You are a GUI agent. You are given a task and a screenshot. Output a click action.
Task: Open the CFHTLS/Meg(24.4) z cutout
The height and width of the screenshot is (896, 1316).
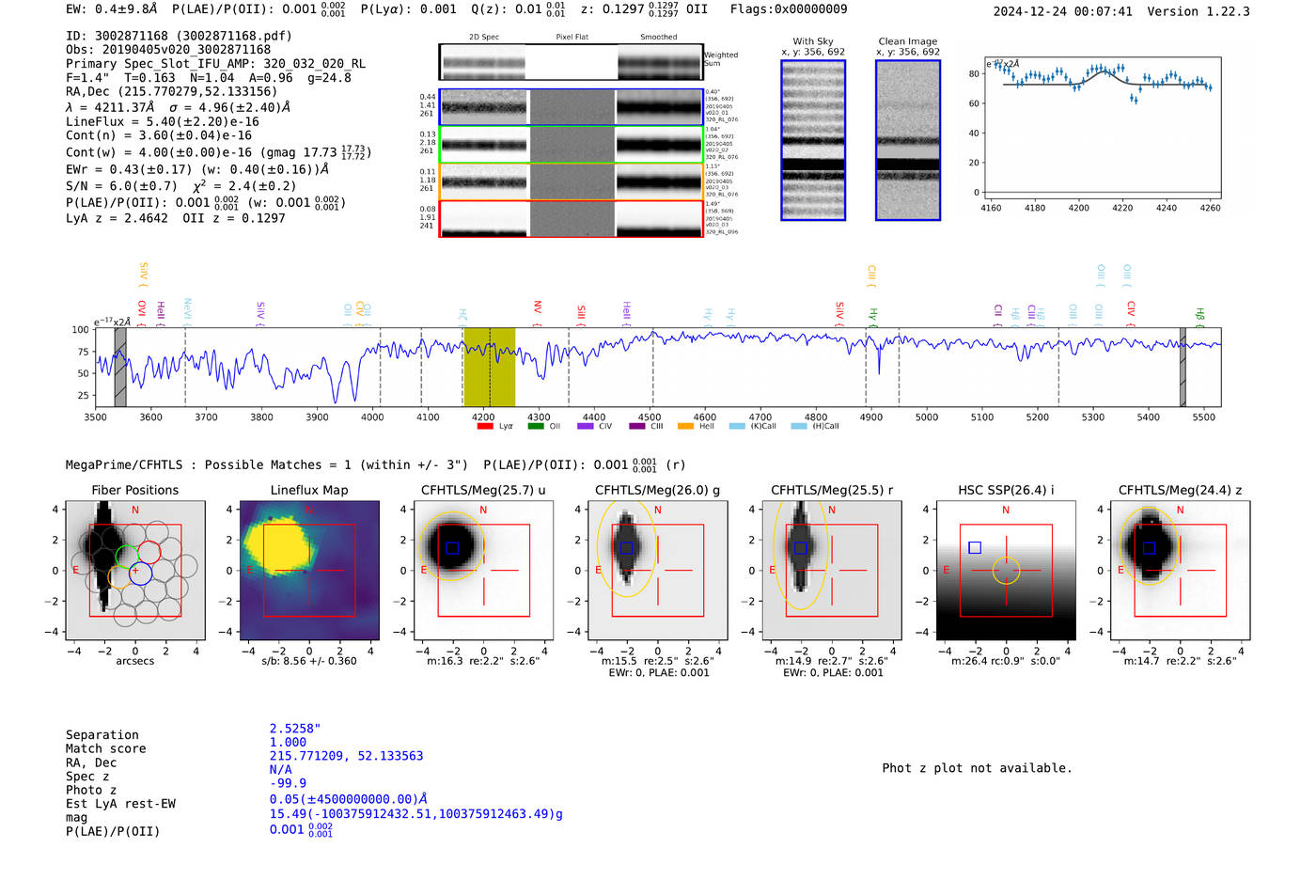(1181, 570)
